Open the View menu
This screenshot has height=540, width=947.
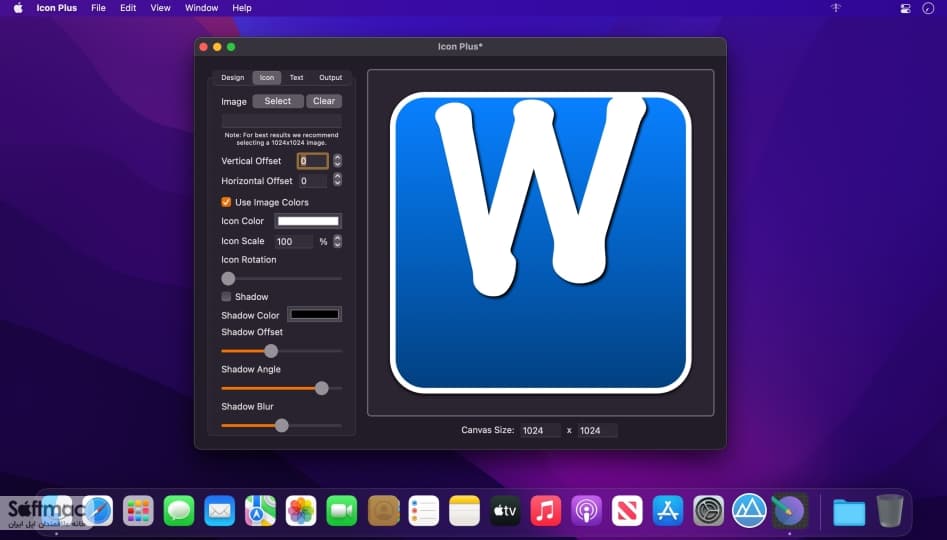pyautogui.click(x=160, y=8)
